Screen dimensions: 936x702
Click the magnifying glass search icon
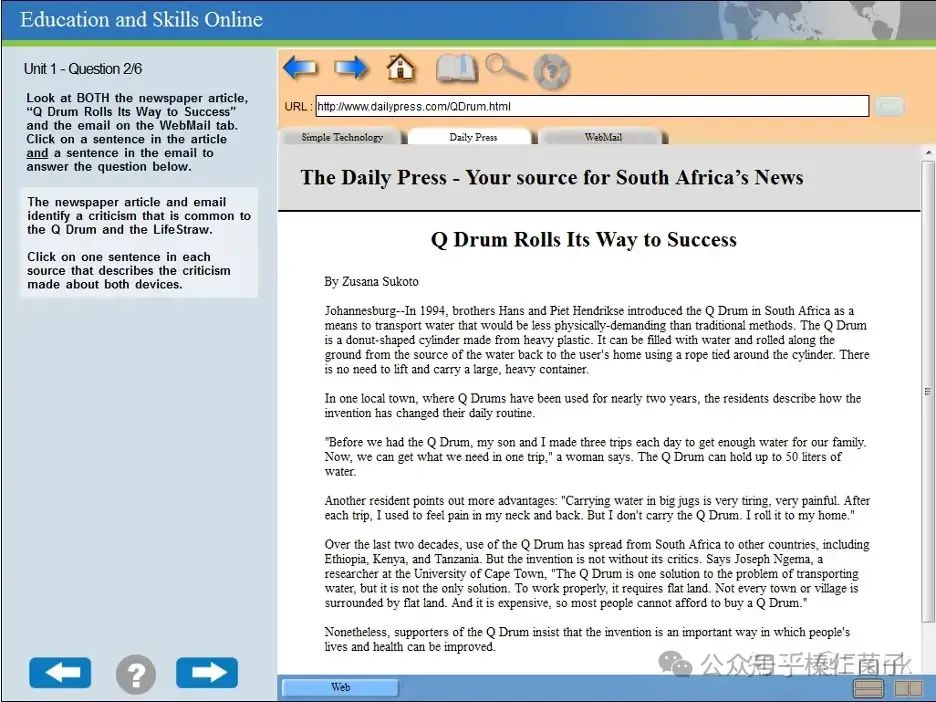click(505, 67)
